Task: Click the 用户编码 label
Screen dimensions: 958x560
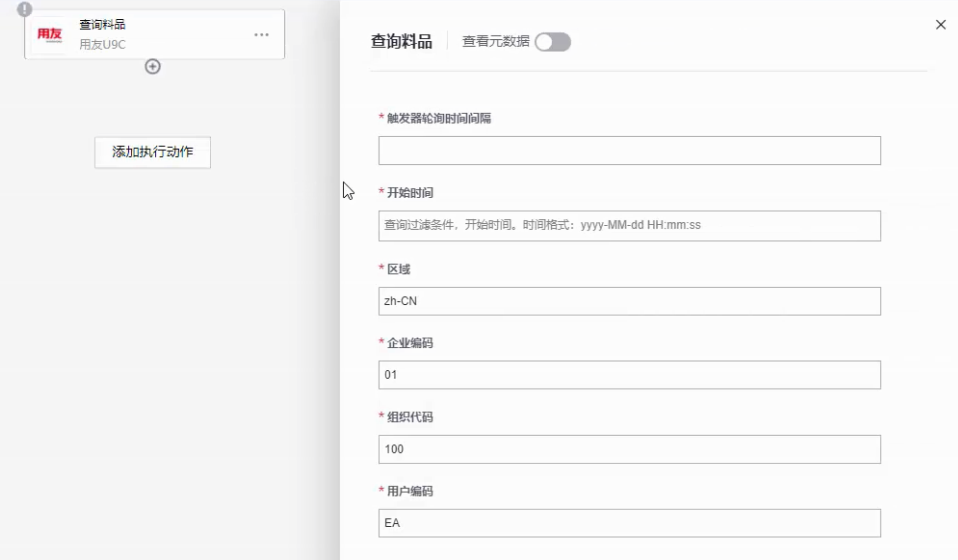Action: [x=410, y=492]
